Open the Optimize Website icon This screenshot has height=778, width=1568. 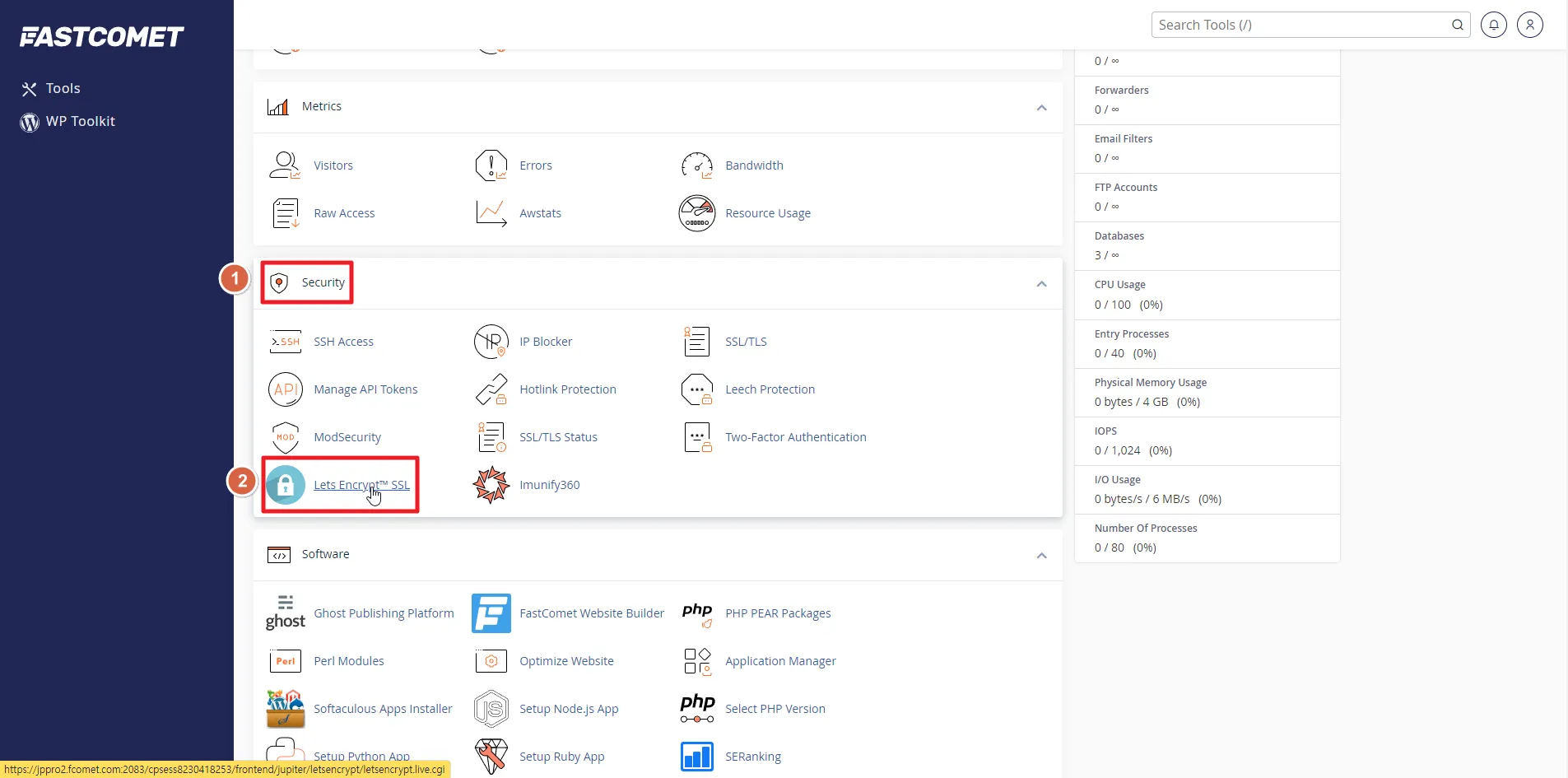click(x=491, y=661)
